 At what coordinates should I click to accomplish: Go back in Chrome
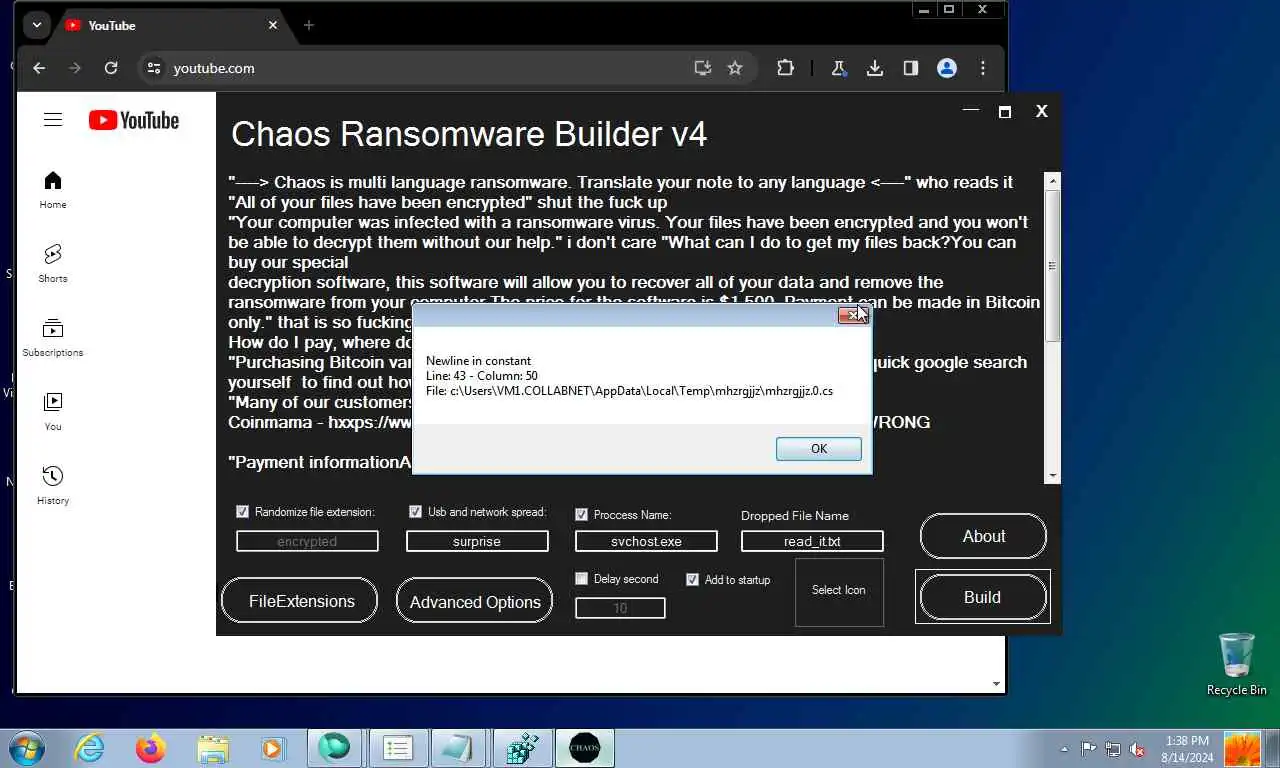[x=39, y=68]
